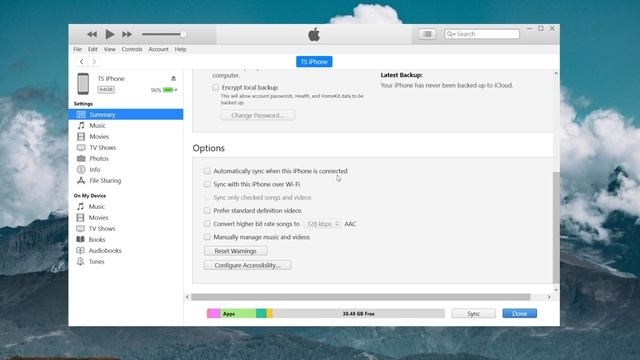Click the horizontal scroll right arrow
Screen dimensions: 640x360
[549, 297]
